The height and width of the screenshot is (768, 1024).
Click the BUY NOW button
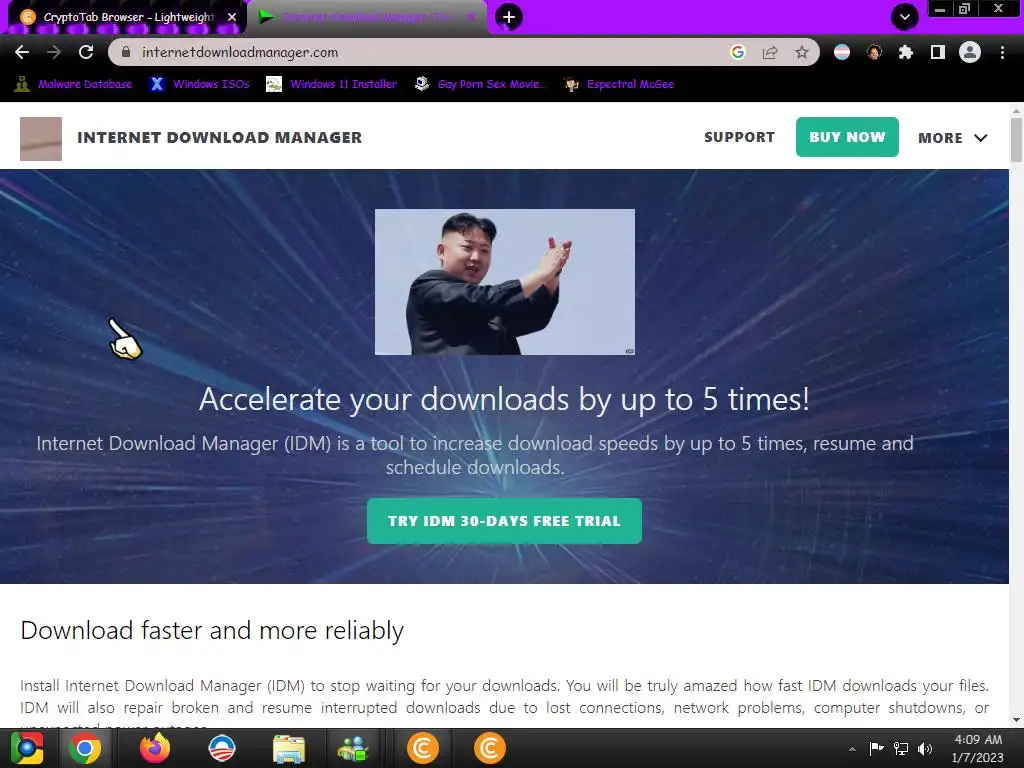(x=847, y=137)
